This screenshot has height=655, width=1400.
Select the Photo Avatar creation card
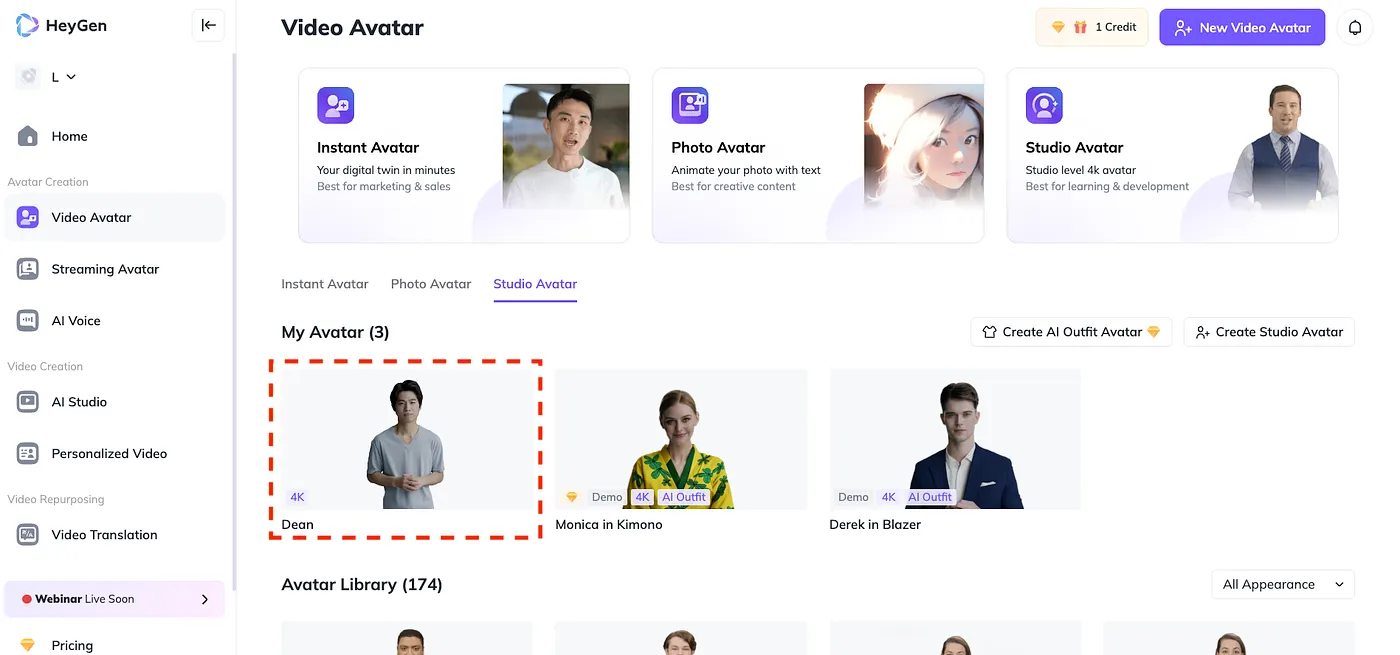[818, 155]
